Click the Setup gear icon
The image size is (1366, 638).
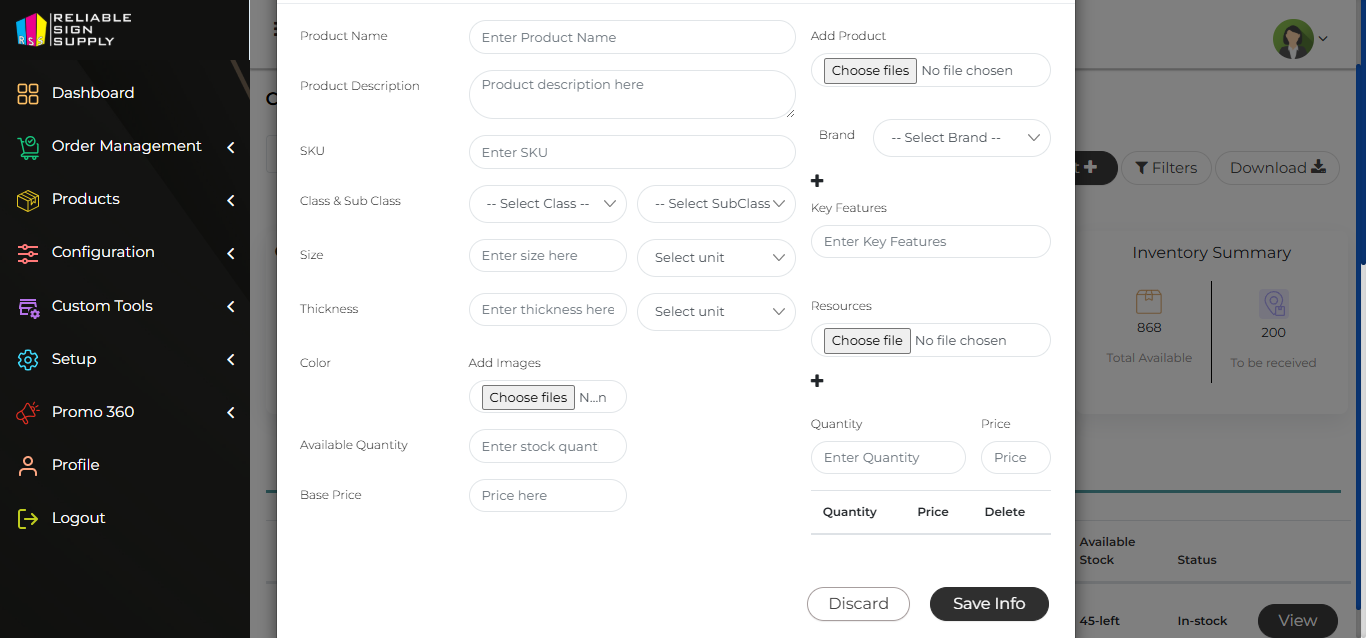coord(28,360)
